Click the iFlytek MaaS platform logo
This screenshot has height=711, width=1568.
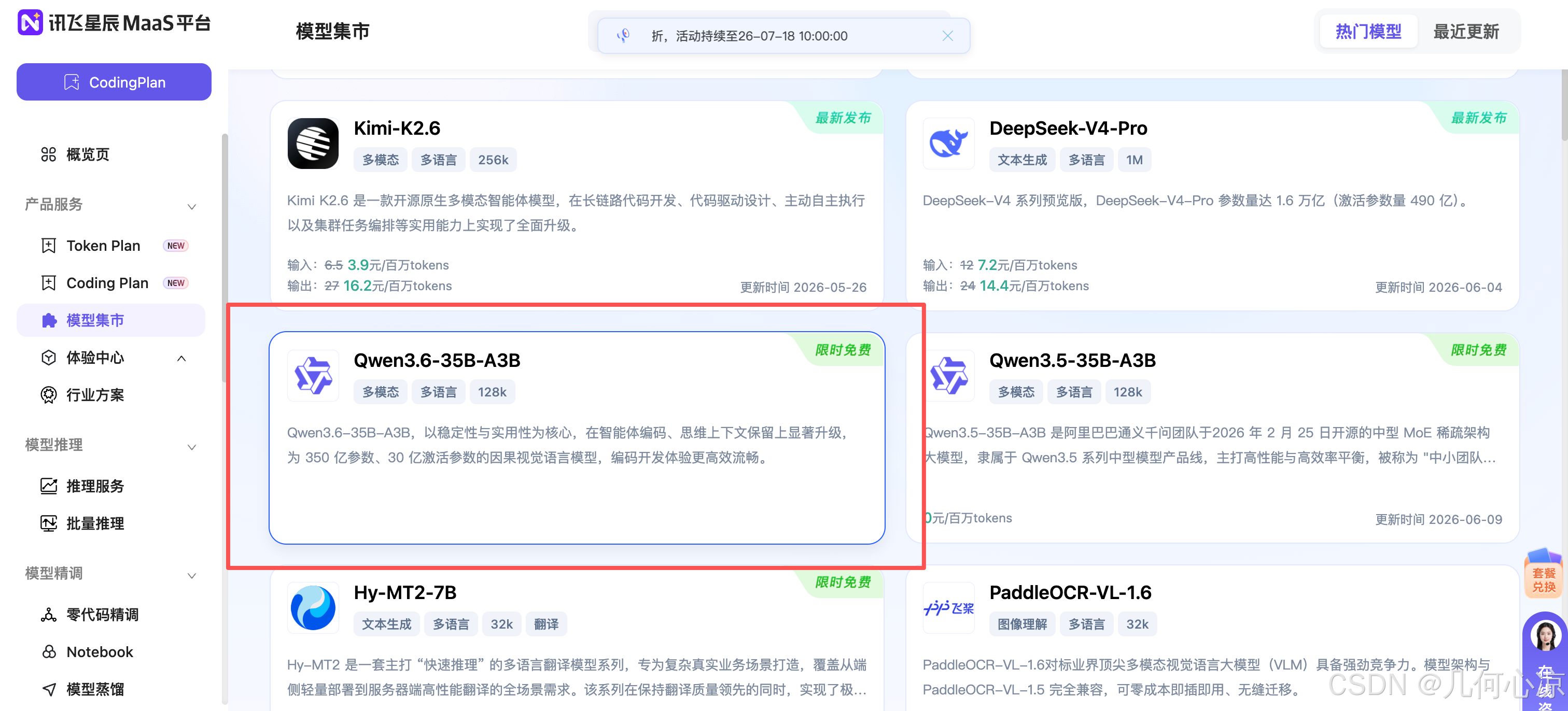114,22
